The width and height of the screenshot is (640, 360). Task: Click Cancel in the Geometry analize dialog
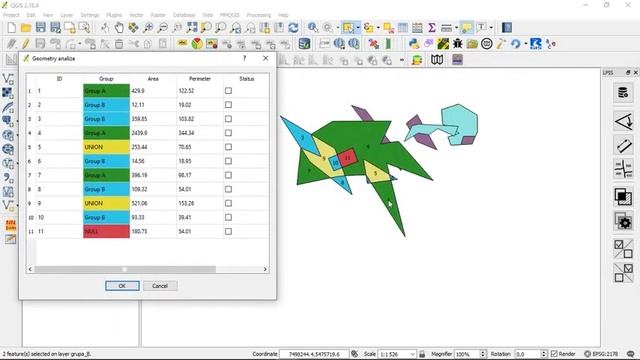160,286
